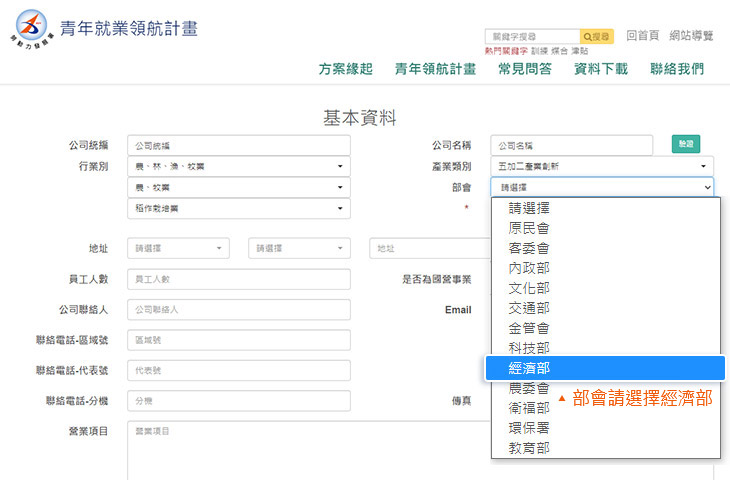Focus the 代表號 phone field
The width and height of the screenshot is (730, 480).
tap(239, 370)
